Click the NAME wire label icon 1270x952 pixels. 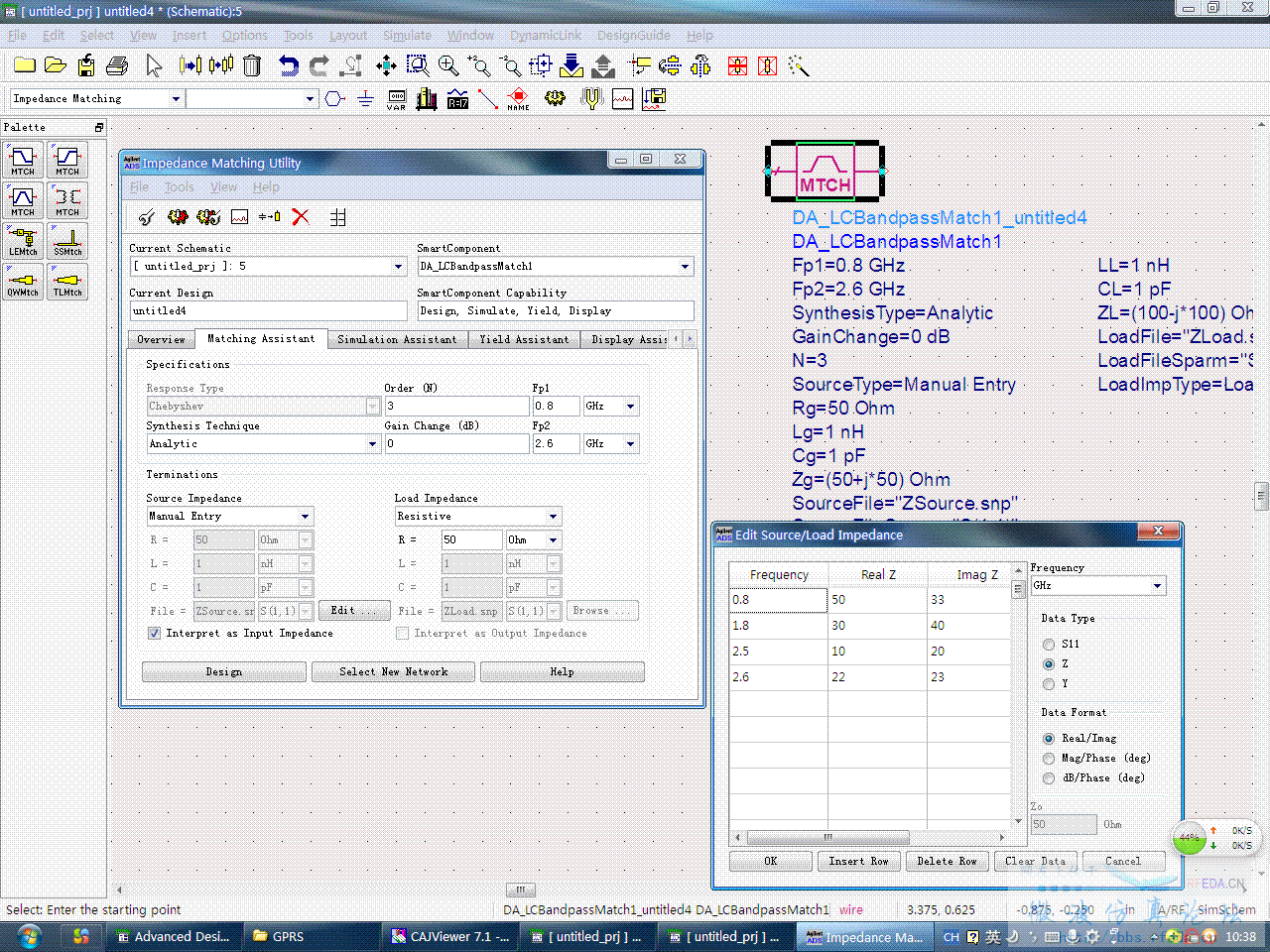pyautogui.click(x=518, y=99)
